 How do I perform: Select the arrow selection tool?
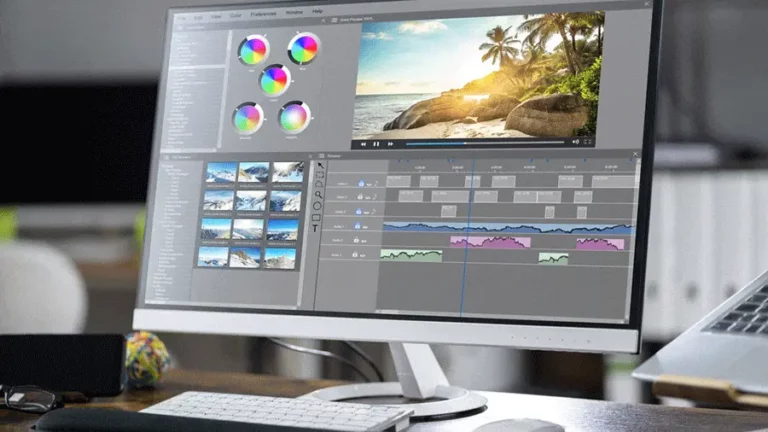[320, 166]
